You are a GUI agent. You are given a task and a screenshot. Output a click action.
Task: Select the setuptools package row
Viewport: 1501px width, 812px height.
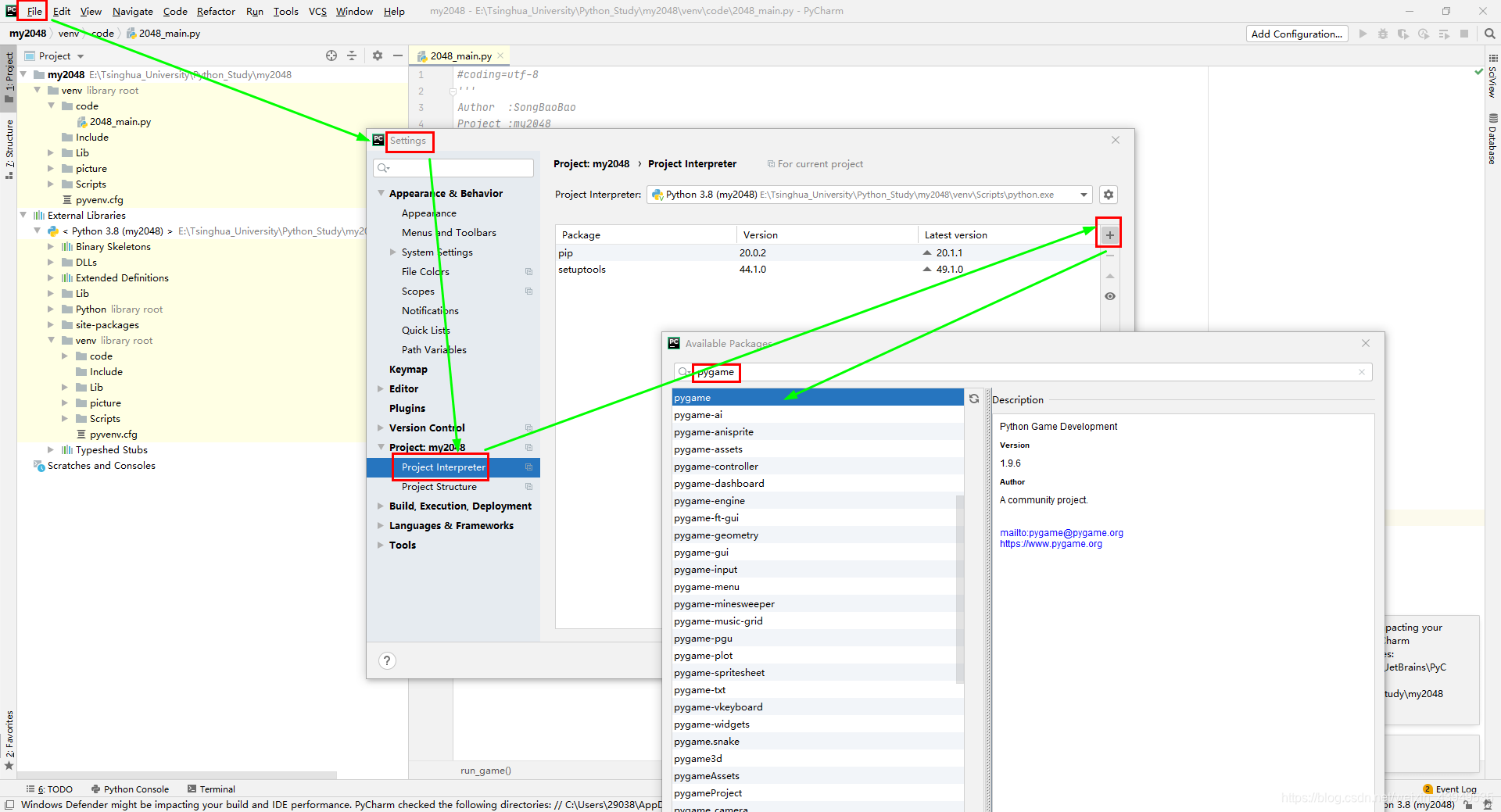827,270
